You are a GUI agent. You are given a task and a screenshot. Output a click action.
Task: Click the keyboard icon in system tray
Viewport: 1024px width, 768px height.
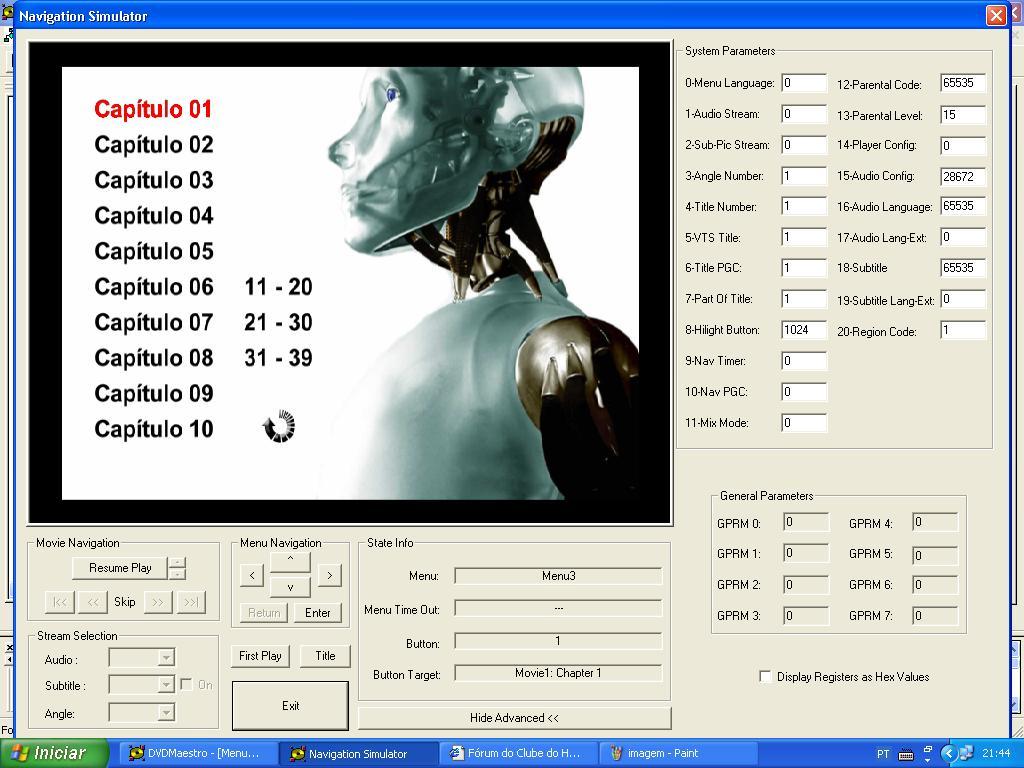(x=906, y=754)
